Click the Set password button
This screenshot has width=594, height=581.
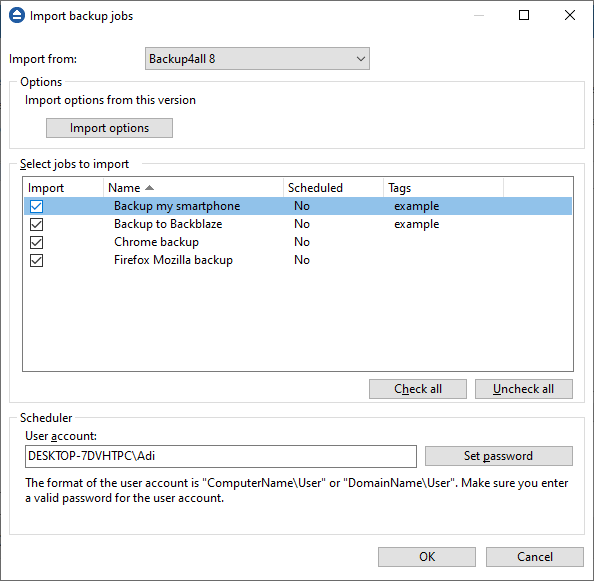(x=499, y=456)
